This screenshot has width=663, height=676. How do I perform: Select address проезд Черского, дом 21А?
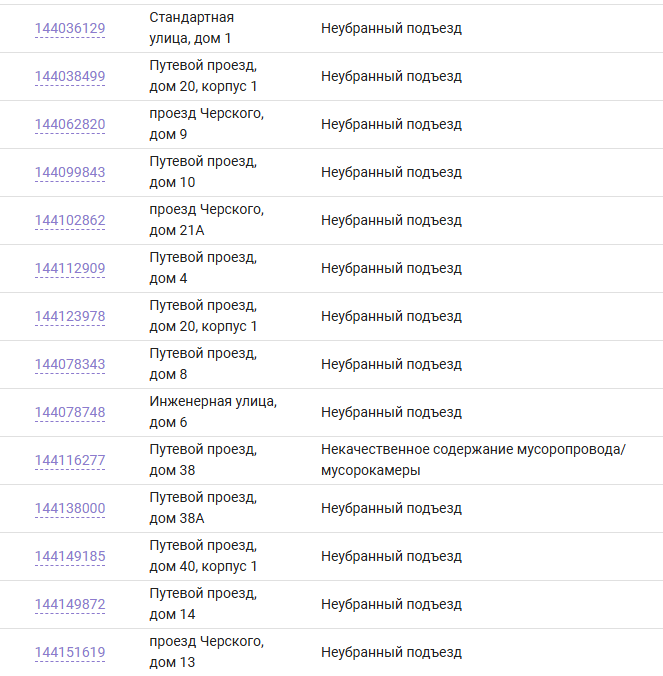206,220
